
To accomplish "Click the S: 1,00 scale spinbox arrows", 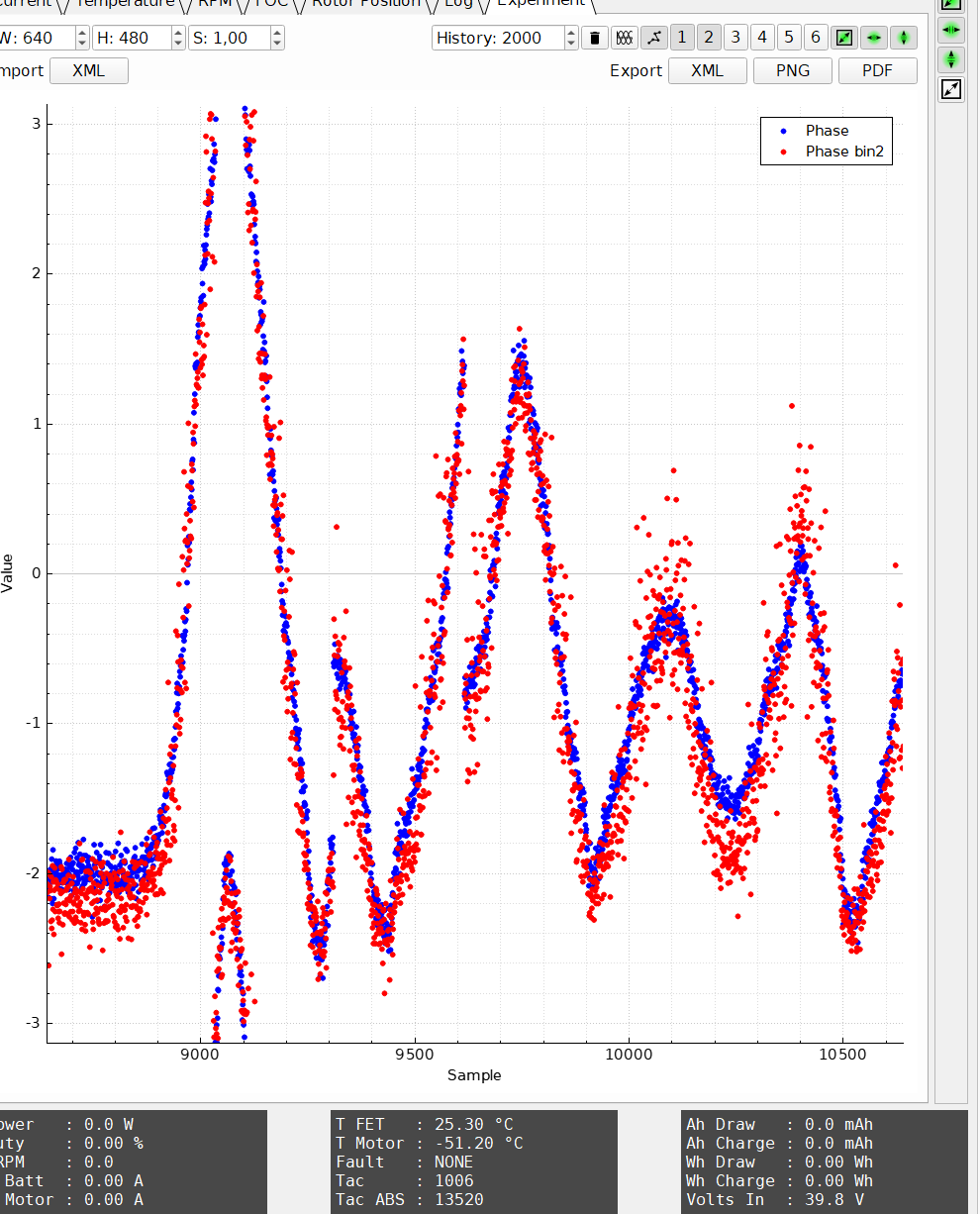I will (277, 38).
